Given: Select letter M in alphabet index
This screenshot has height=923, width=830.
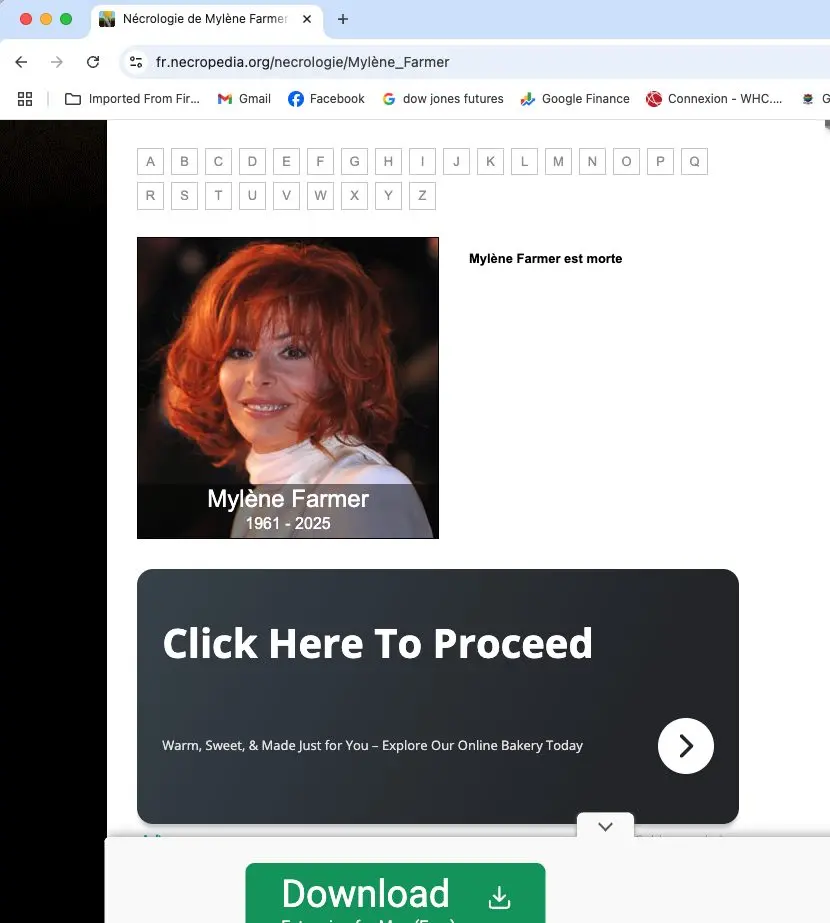Looking at the screenshot, I should pos(558,162).
